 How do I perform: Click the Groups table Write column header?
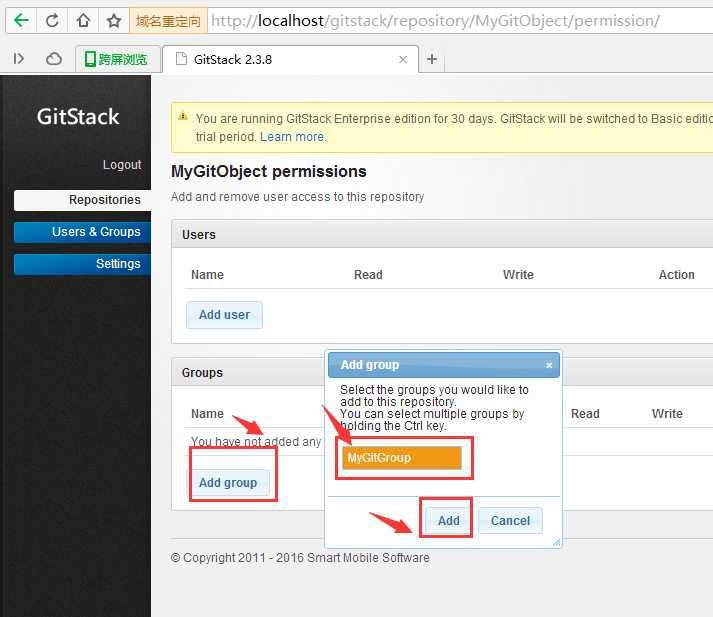point(667,414)
